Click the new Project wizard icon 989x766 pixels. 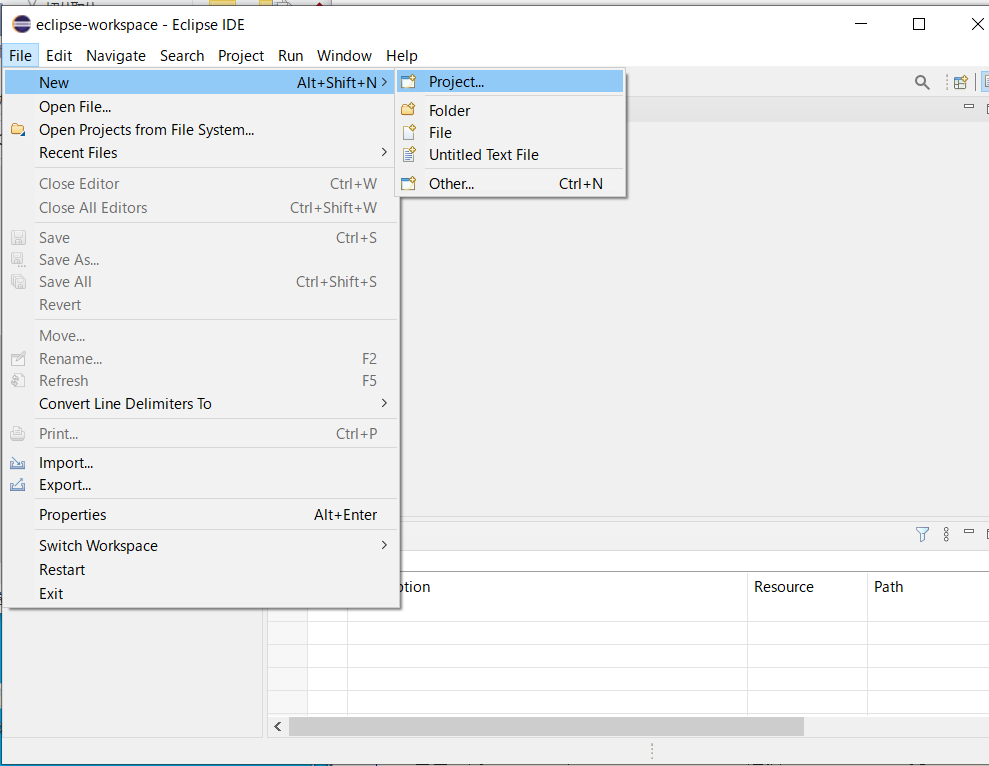[x=409, y=81]
